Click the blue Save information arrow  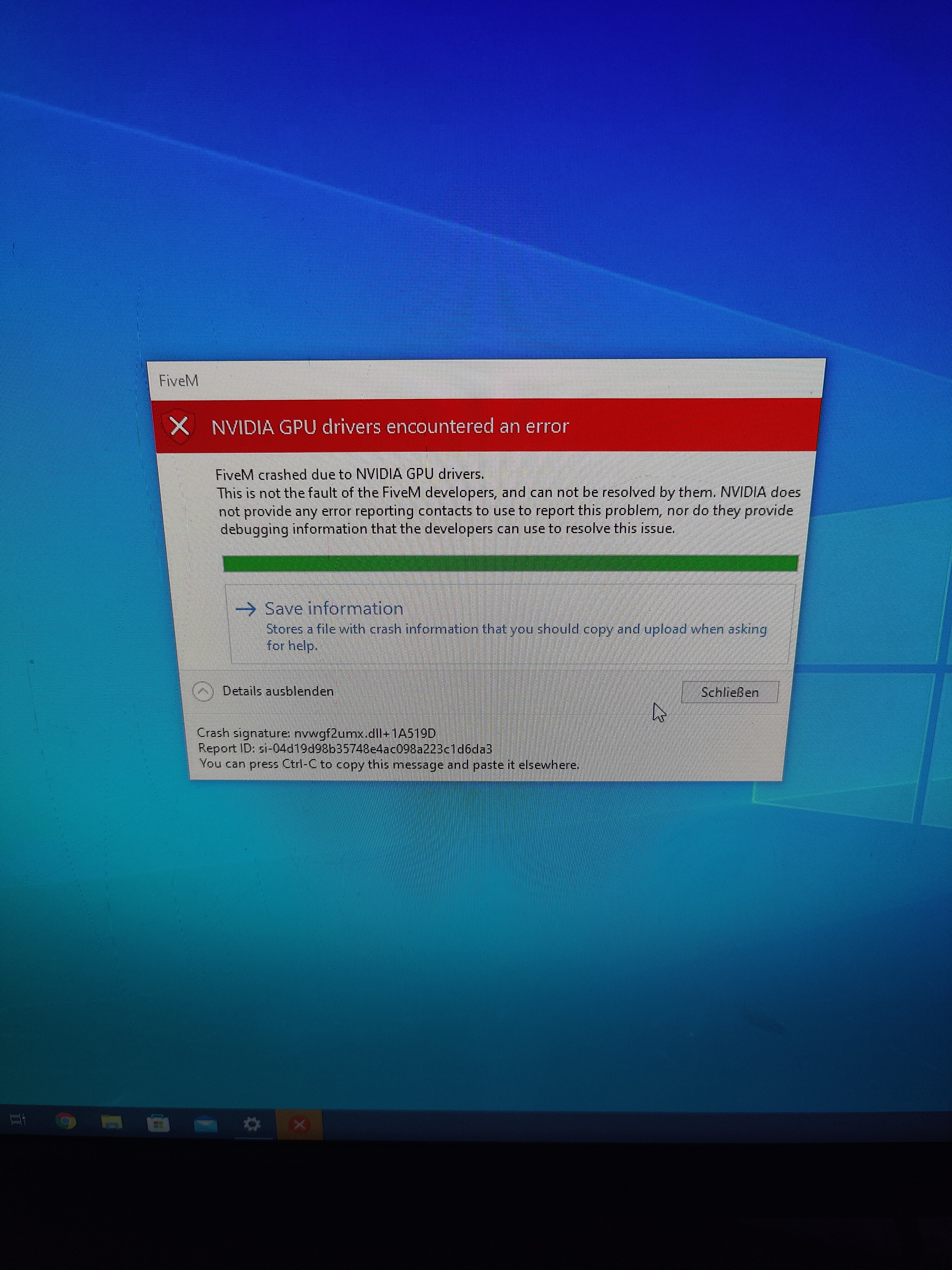[x=246, y=609]
